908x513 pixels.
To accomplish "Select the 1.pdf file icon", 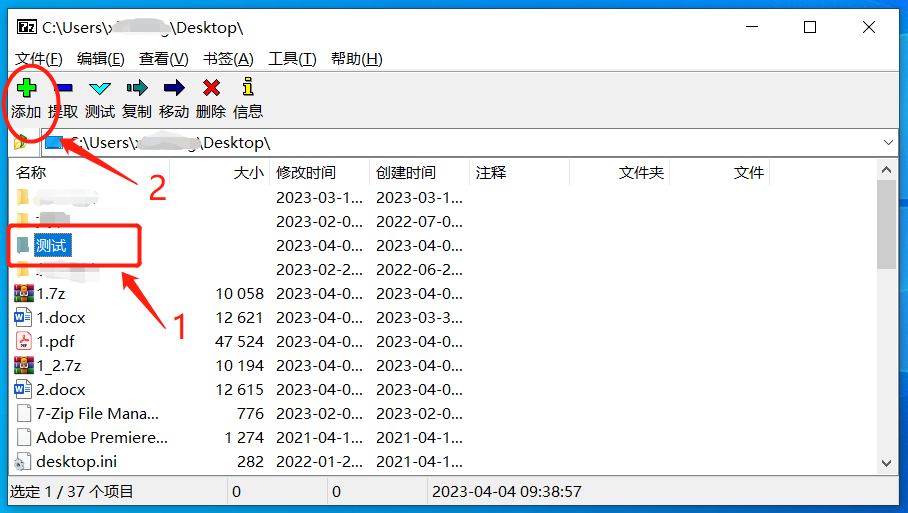I will point(23,342).
